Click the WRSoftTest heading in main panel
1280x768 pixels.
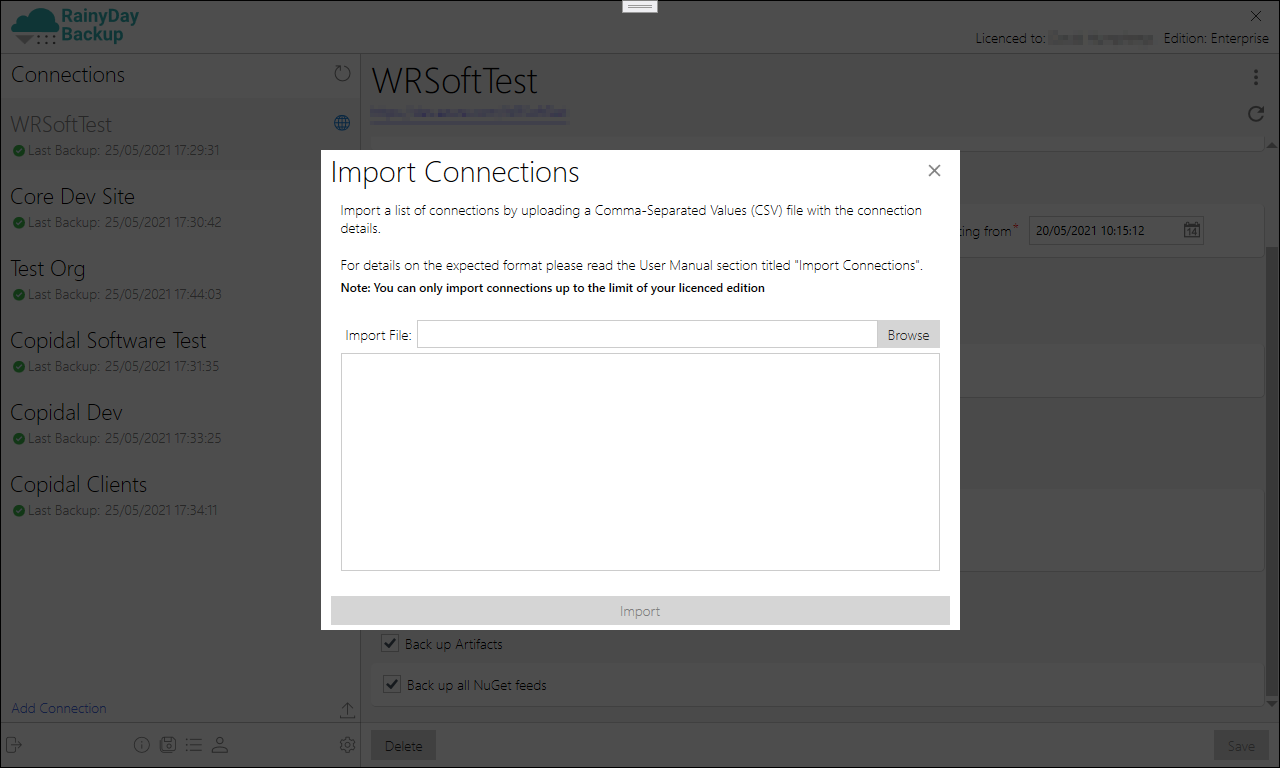pos(455,81)
